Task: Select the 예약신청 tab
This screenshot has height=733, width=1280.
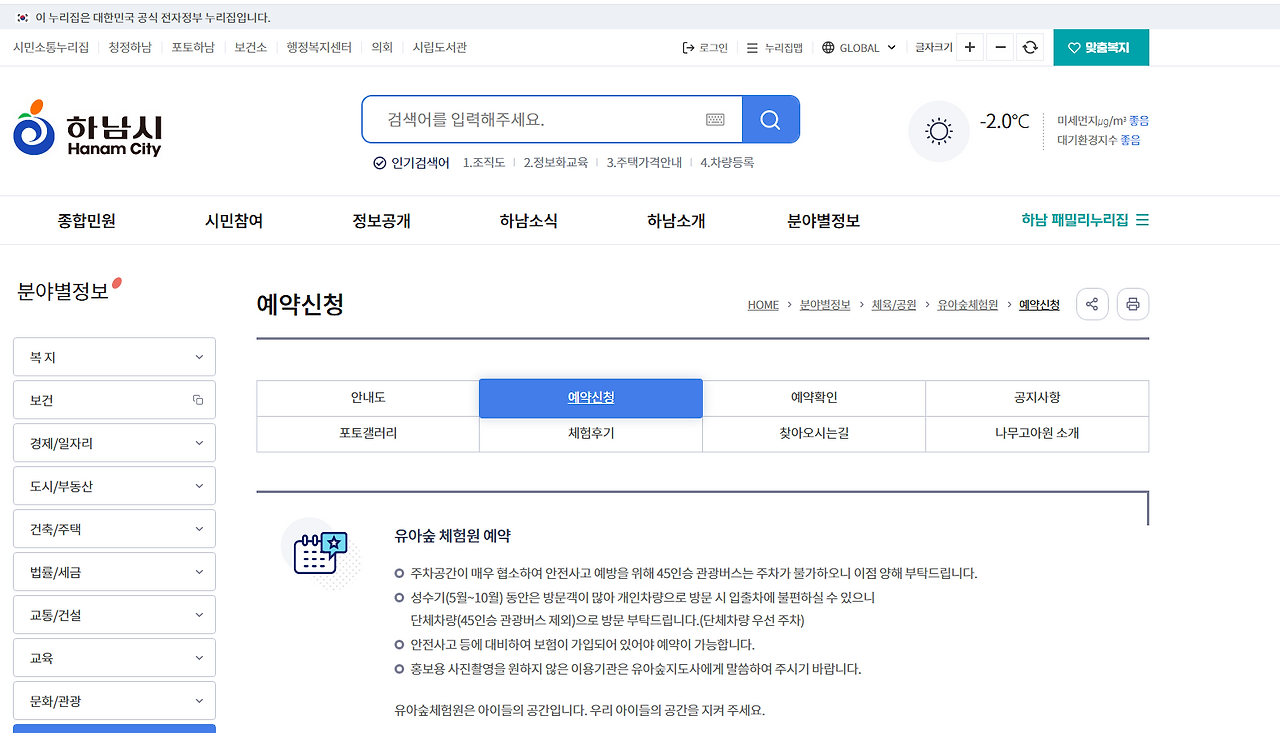Action: click(x=591, y=398)
